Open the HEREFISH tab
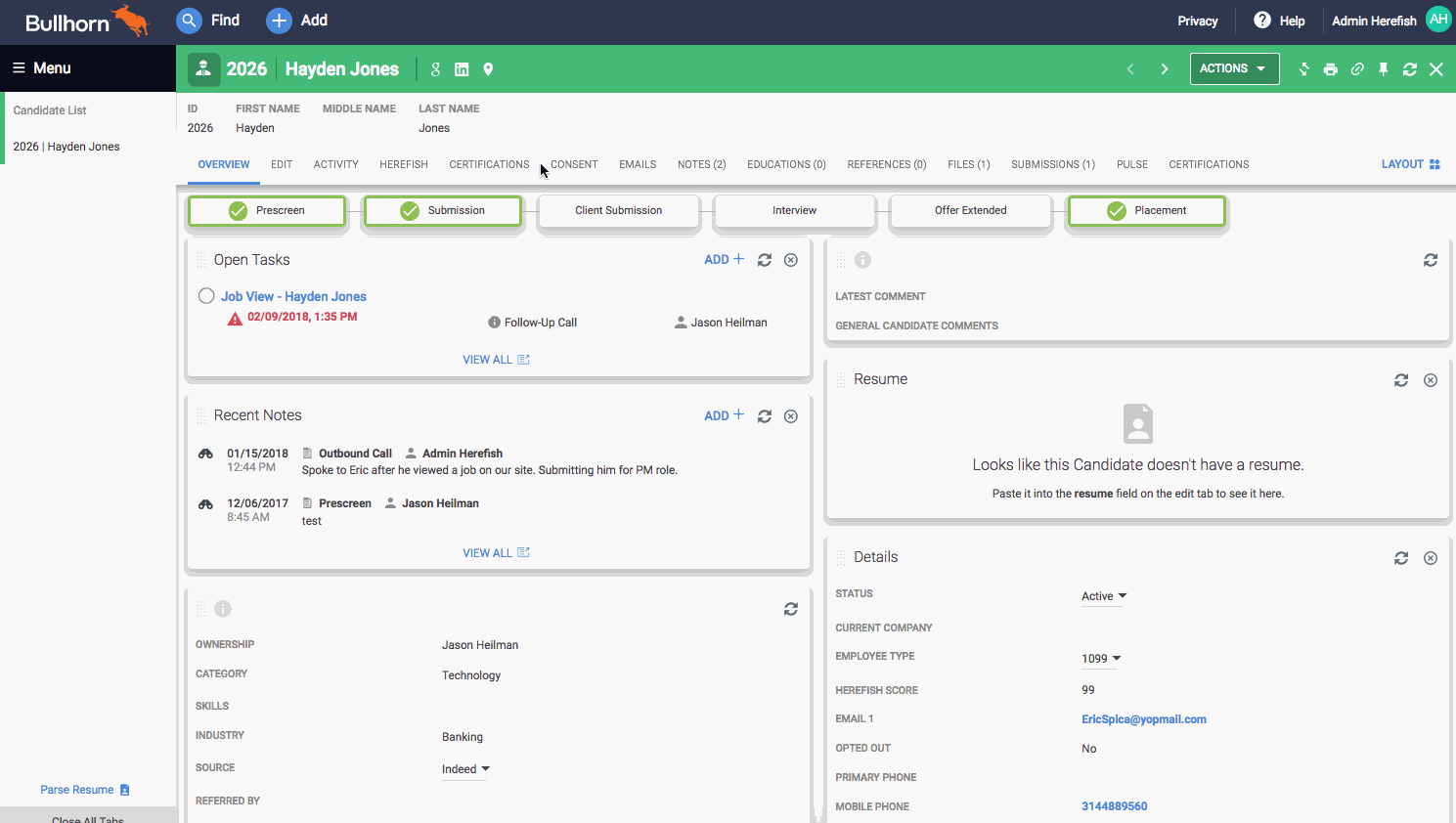Viewport: 1456px width, 823px height. (x=404, y=164)
